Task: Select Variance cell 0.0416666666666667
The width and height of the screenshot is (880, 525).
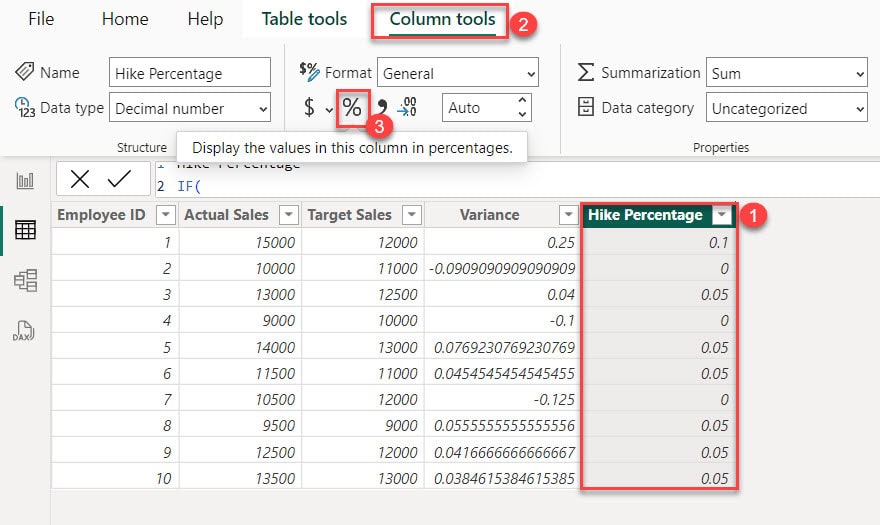Action: tap(503, 452)
